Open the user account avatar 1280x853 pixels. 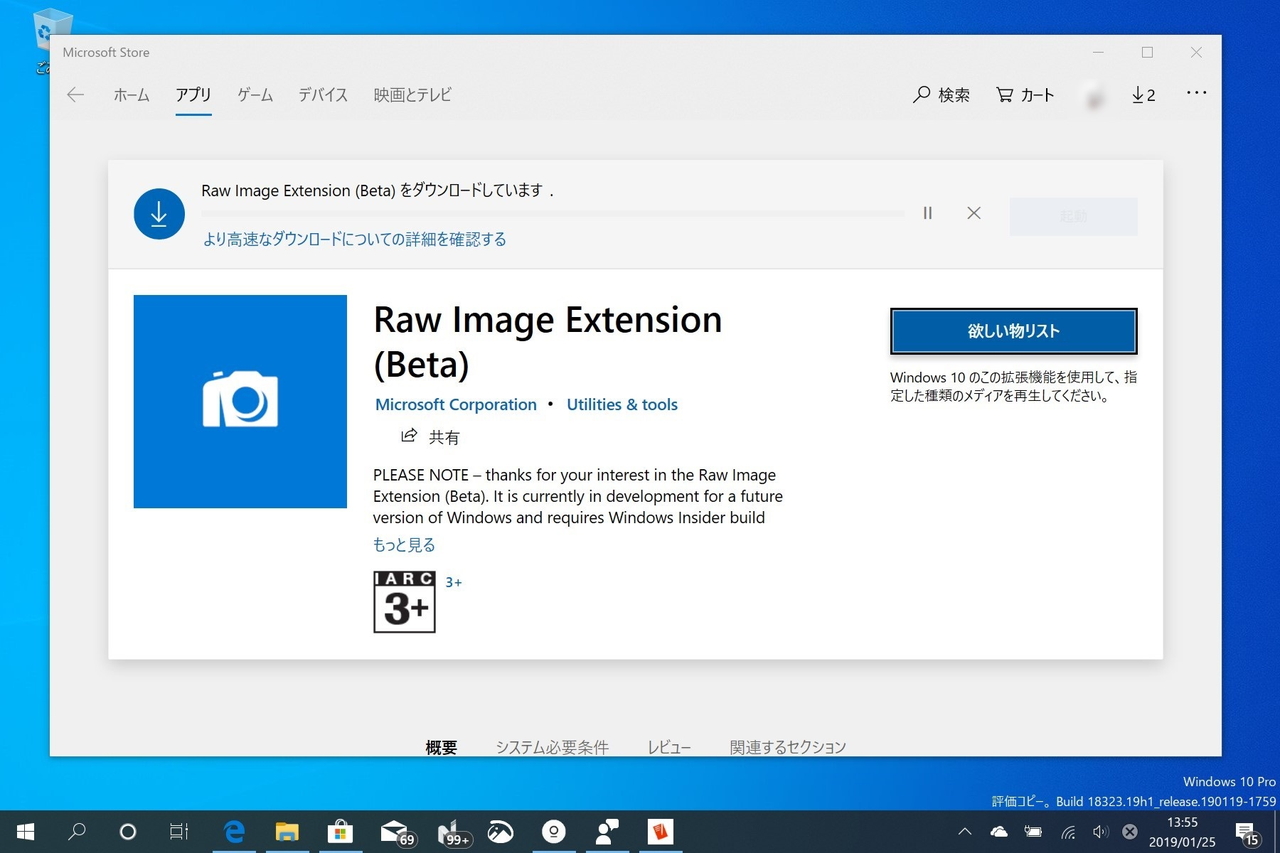point(1093,96)
